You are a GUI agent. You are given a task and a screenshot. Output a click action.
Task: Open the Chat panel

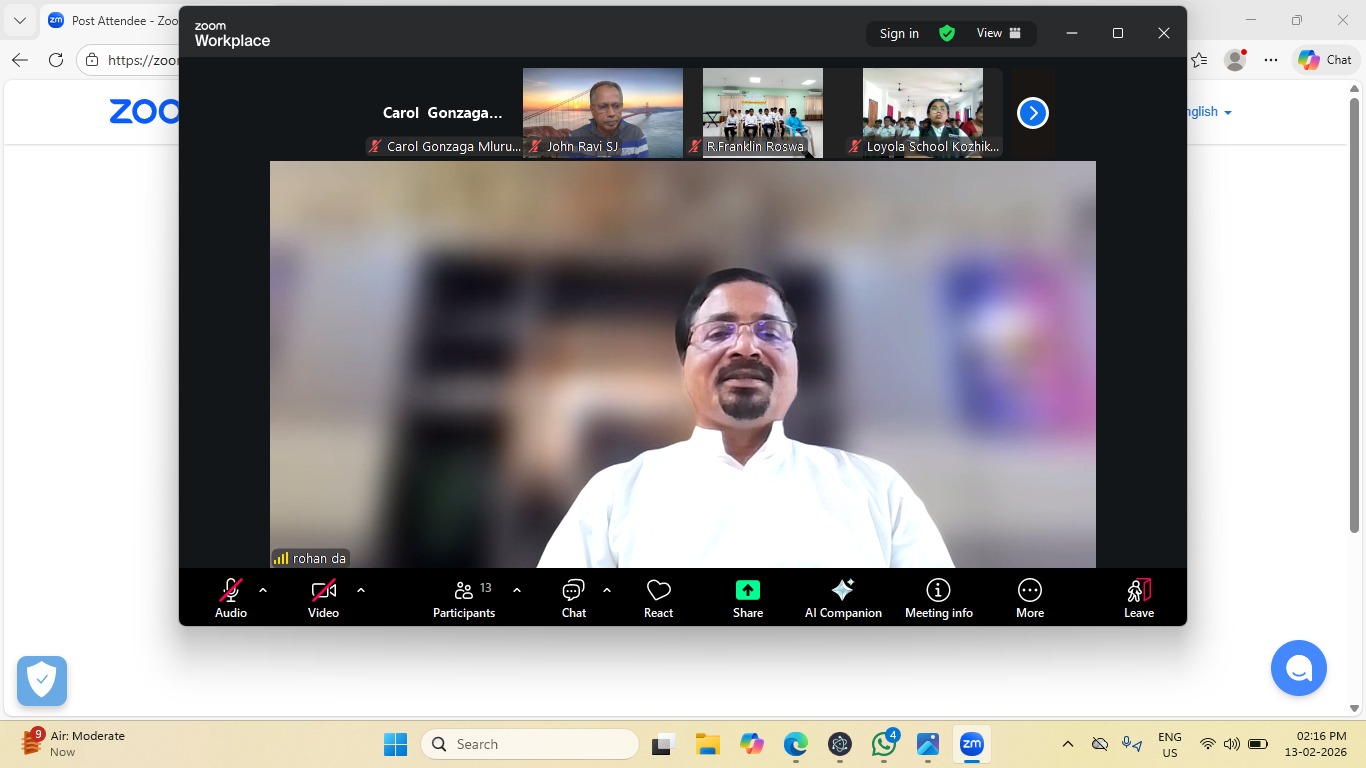[x=573, y=598]
